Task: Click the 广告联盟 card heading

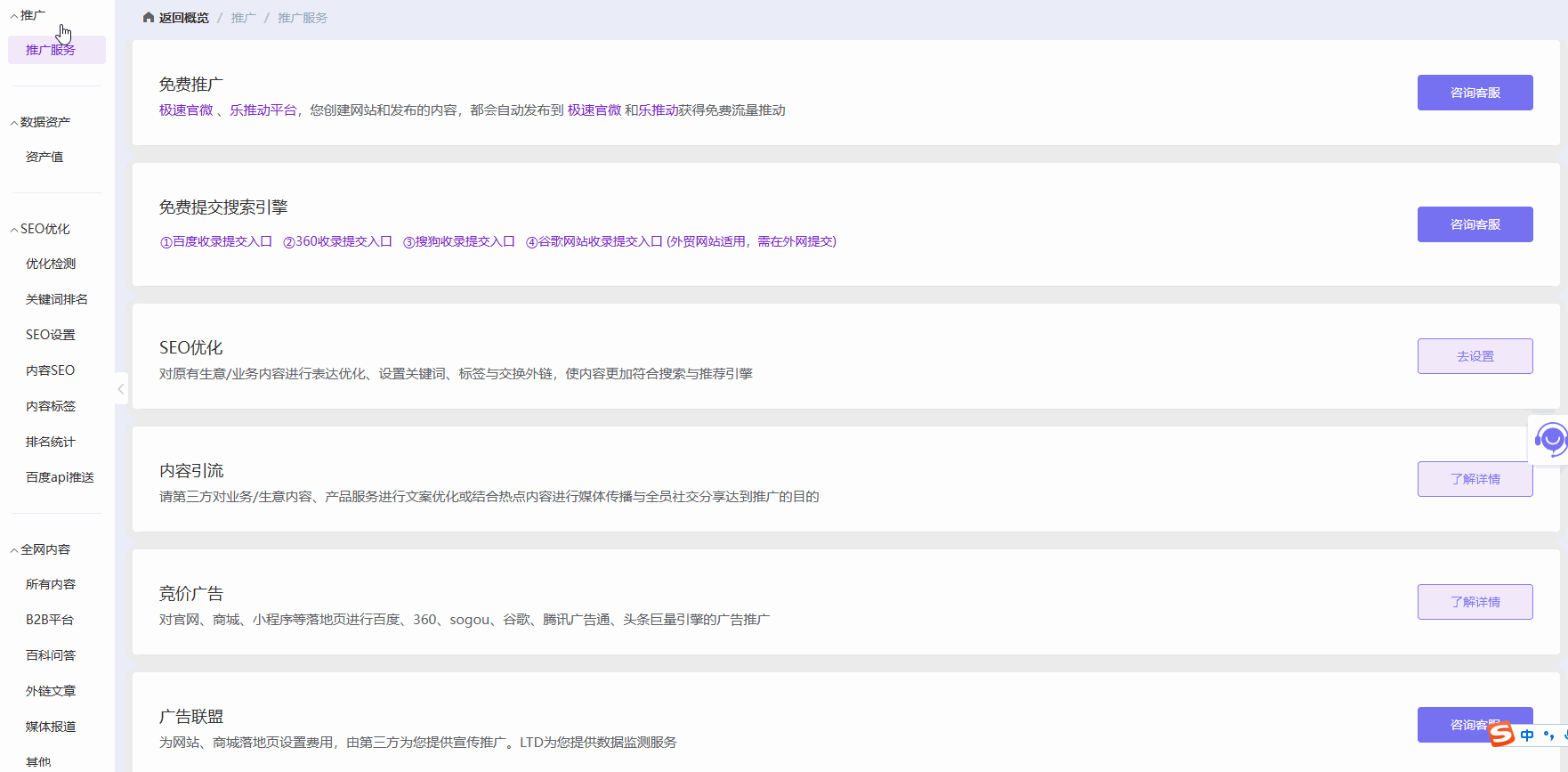Action: [x=191, y=717]
